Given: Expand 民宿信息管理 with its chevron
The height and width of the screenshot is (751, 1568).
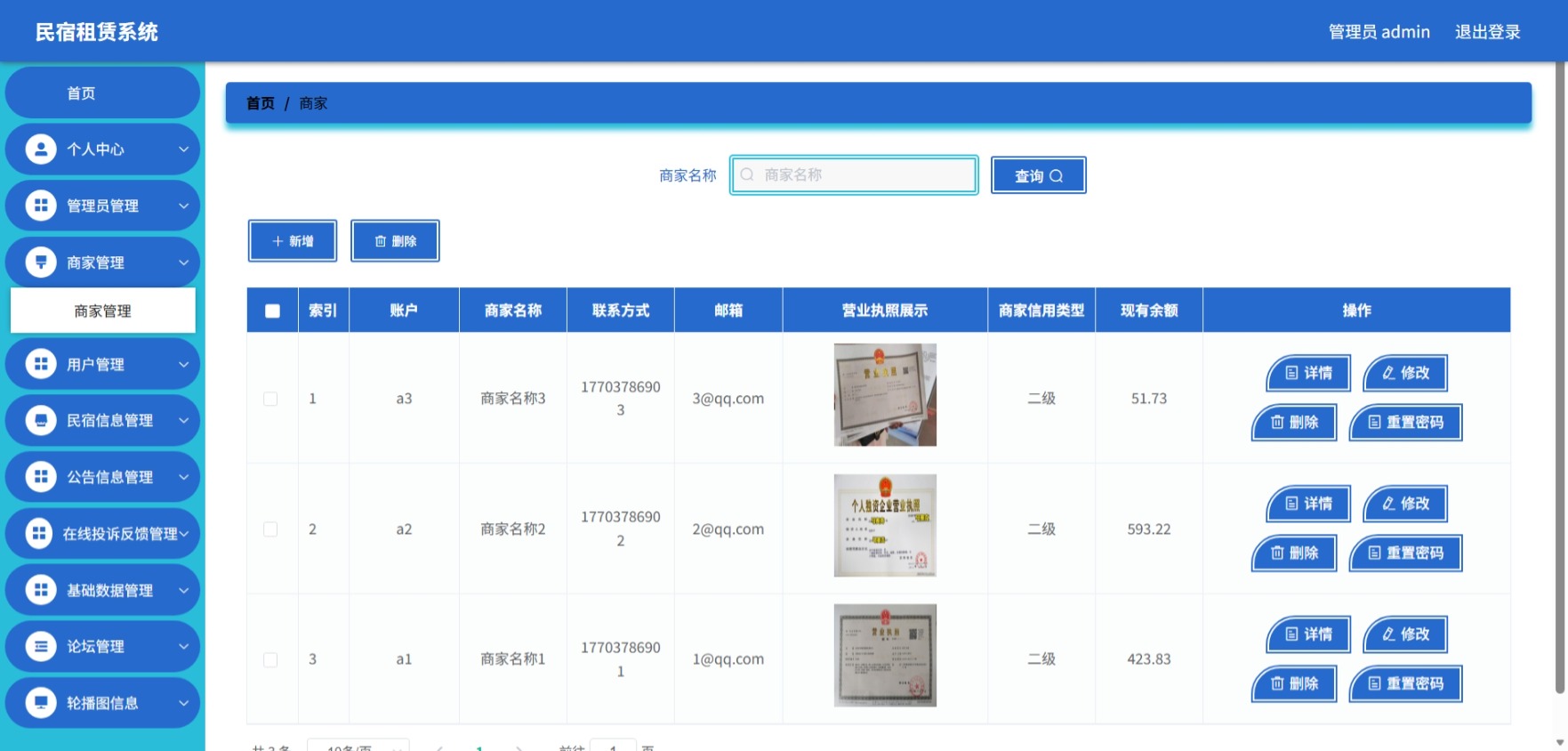Looking at the screenshot, I should (183, 420).
